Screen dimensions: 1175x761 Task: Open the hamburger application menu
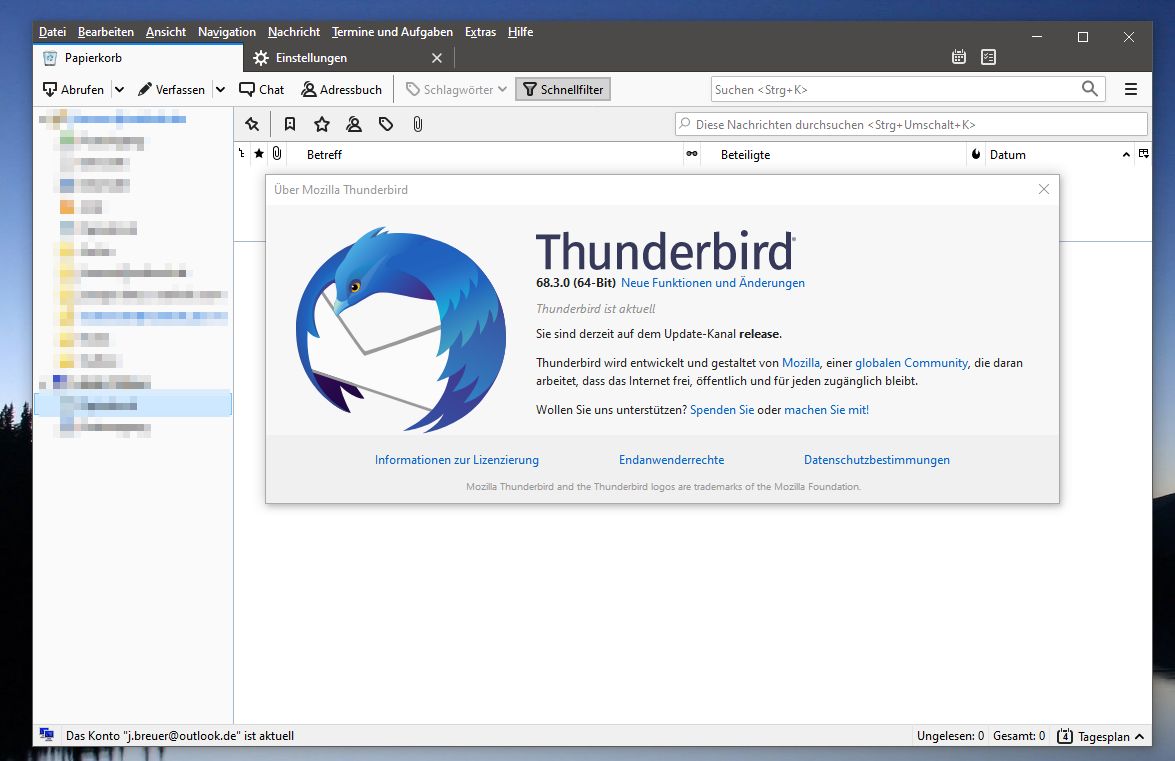pyautogui.click(x=1131, y=89)
